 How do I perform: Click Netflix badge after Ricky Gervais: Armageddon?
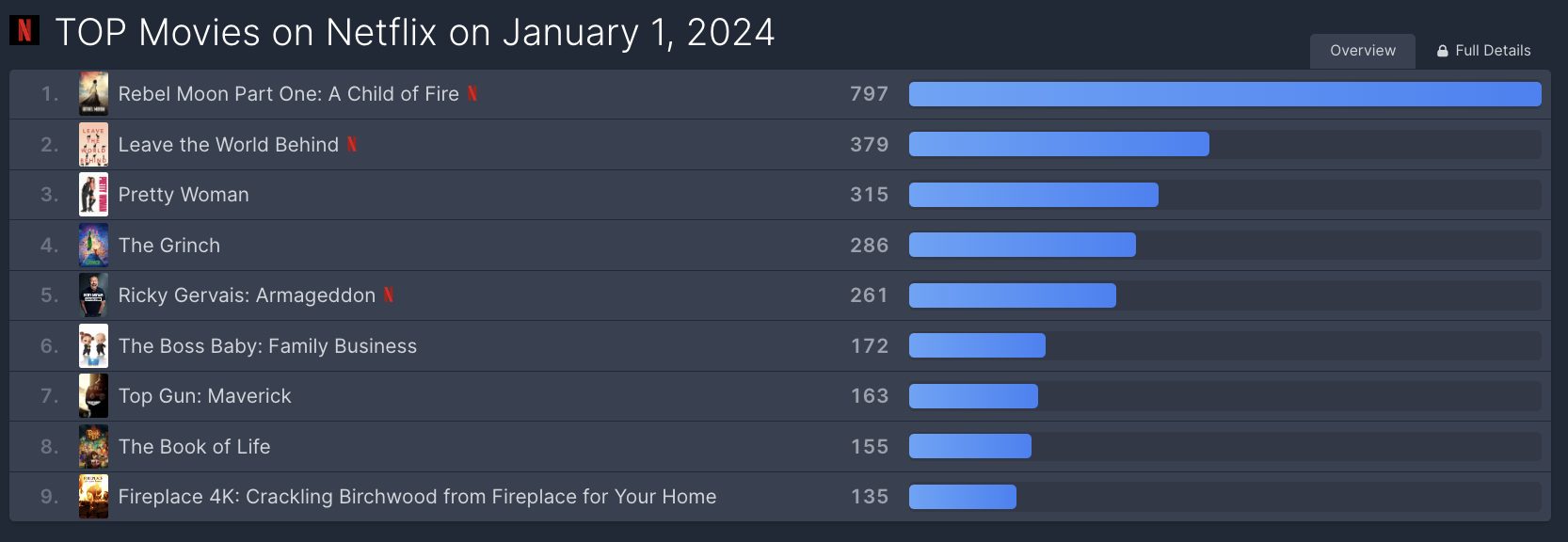click(x=389, y=295)
